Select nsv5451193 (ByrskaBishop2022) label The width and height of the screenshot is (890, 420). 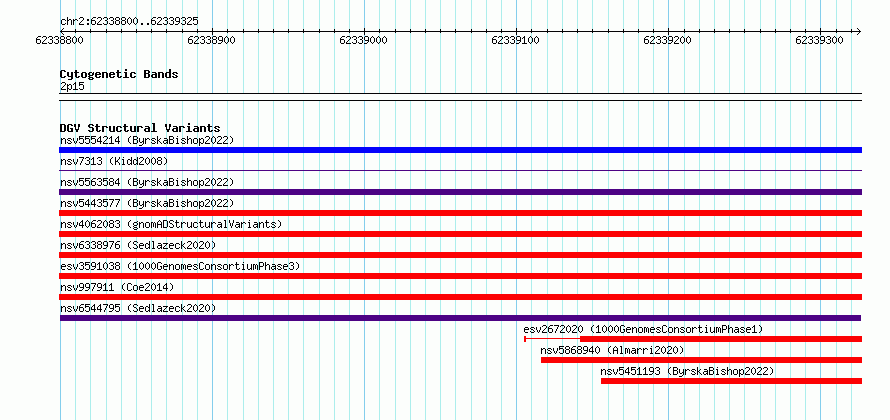tap(687, 371)
